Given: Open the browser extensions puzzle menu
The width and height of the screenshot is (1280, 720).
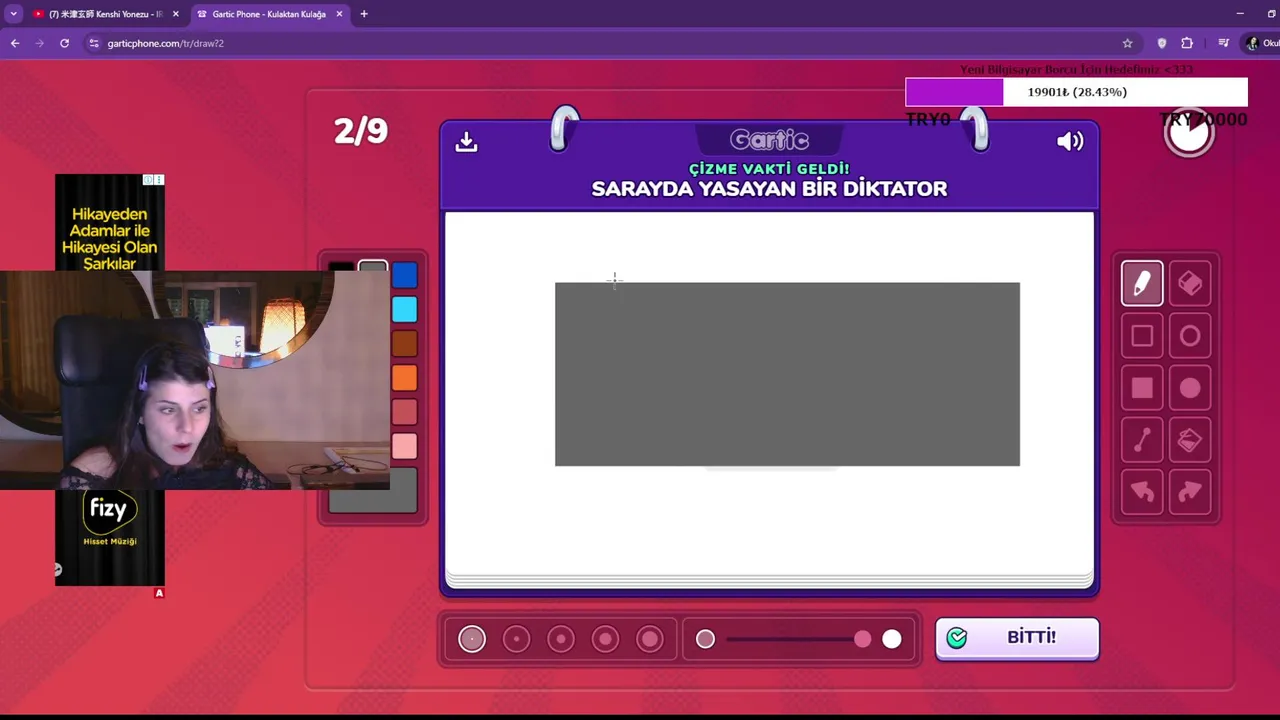Looking at the screenshot, I should 1187,43.
